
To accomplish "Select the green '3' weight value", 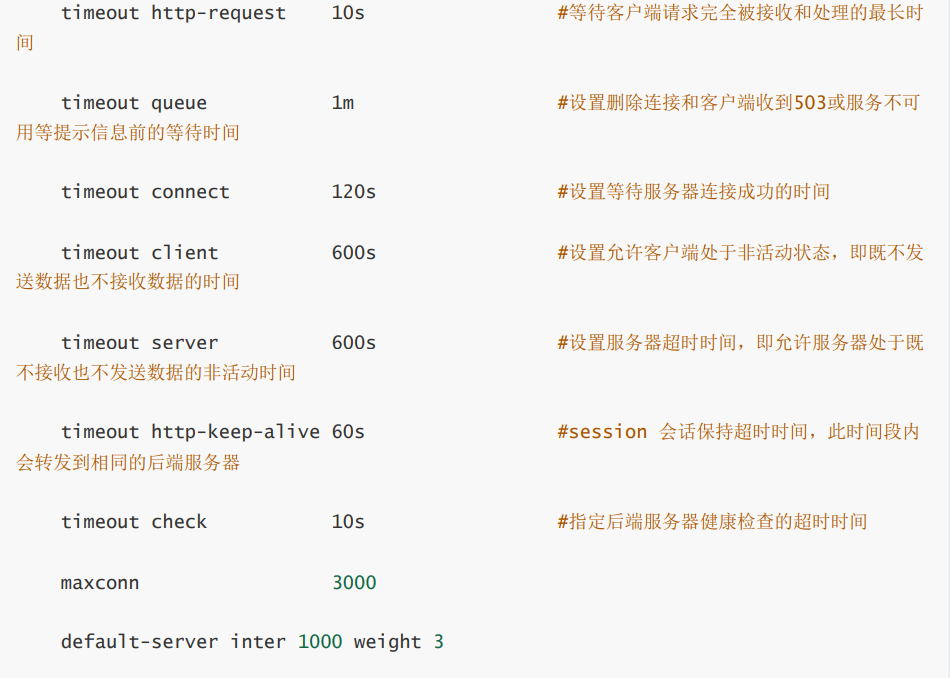I will [x=439, y=642].
